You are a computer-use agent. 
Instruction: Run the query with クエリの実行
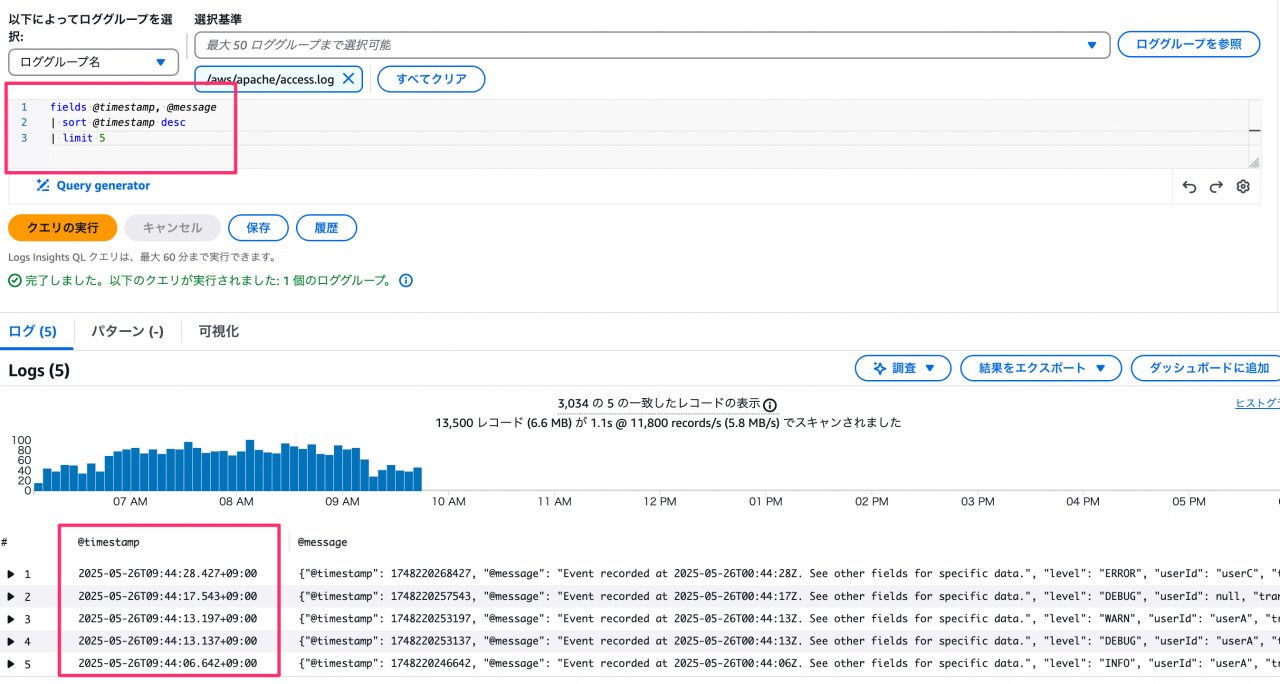click(63, 228)
